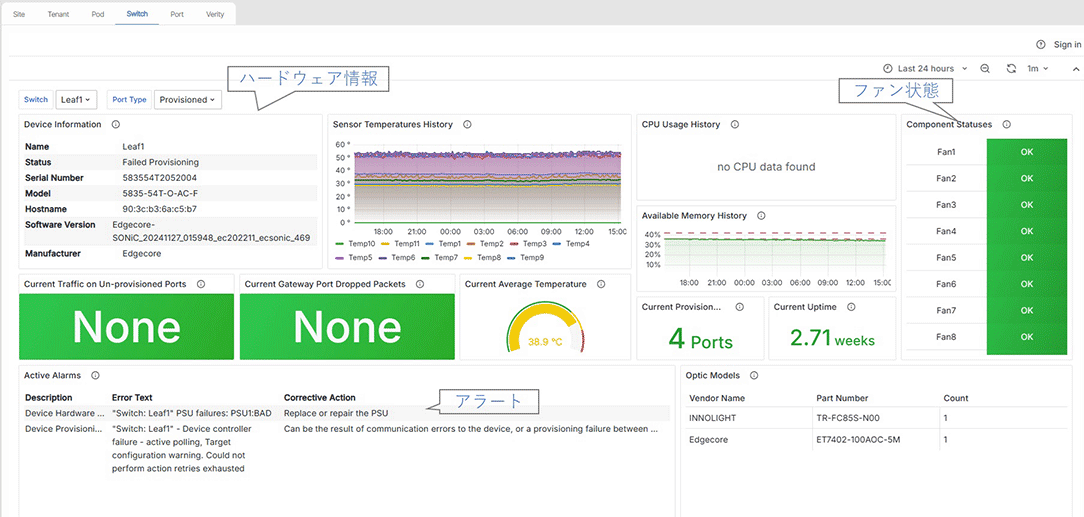Click the Current Uptime info icon
The width and height of the screenshot is (1084, 517).
click(851, 306)
